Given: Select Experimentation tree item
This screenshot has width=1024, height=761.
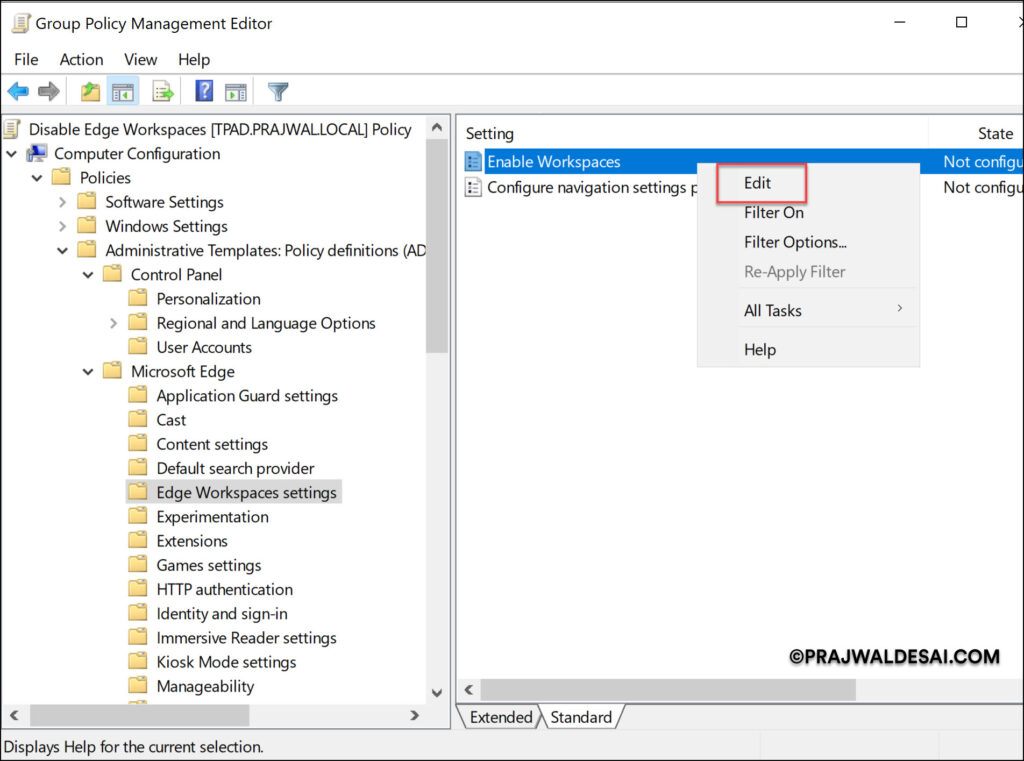Looking at the screenshot, I should [212, 517].
